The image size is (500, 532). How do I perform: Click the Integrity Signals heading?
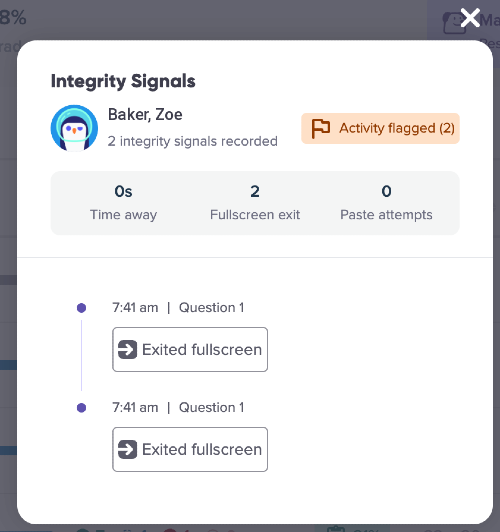[x=123, y=81]
